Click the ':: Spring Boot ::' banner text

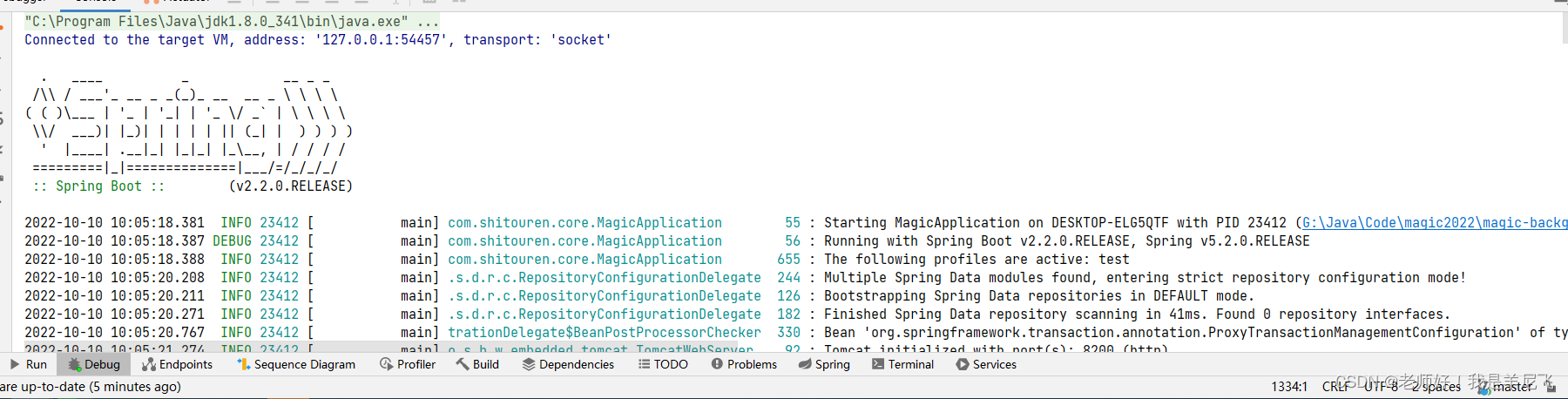click(98, 186)
